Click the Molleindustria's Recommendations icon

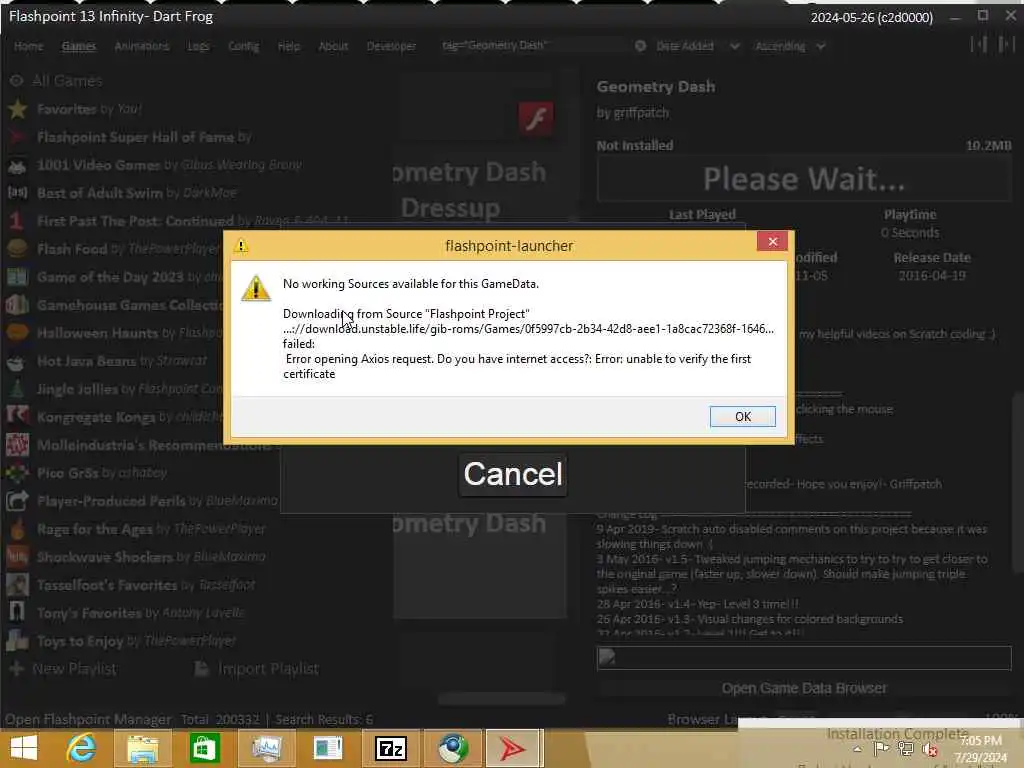click(17, 445)
